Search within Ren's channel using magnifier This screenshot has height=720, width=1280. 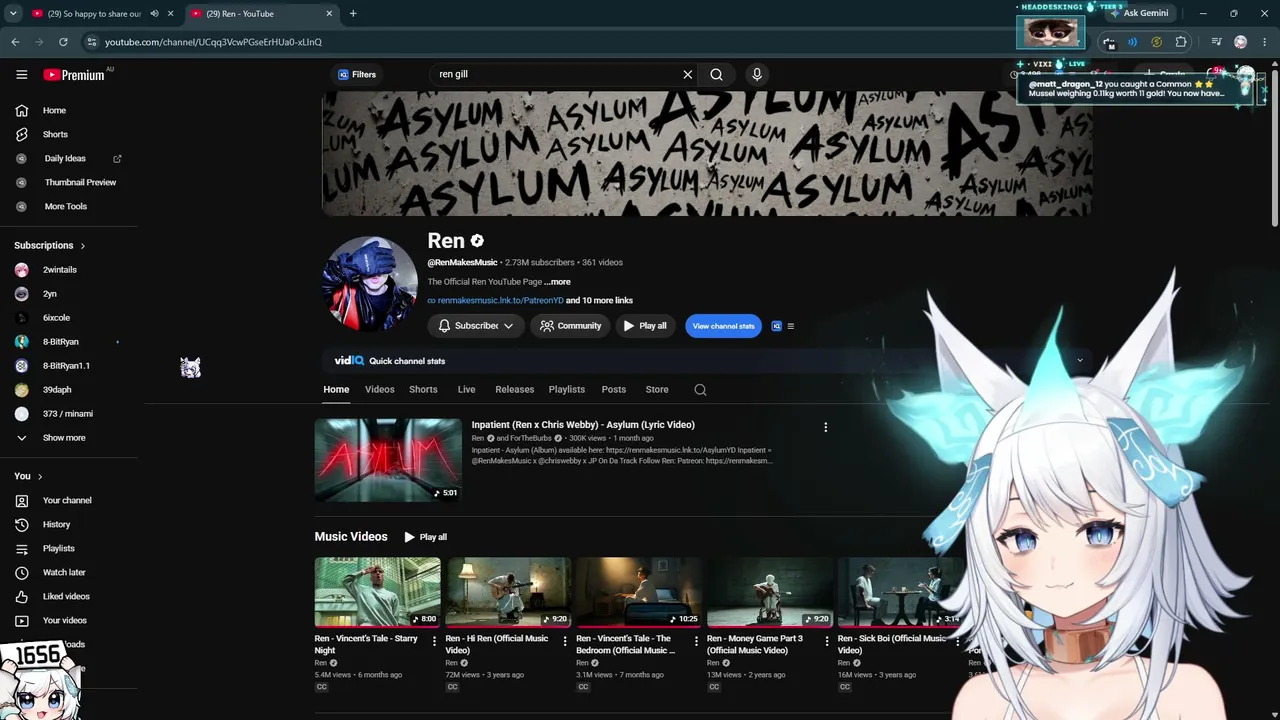click(x=700, y=390)
